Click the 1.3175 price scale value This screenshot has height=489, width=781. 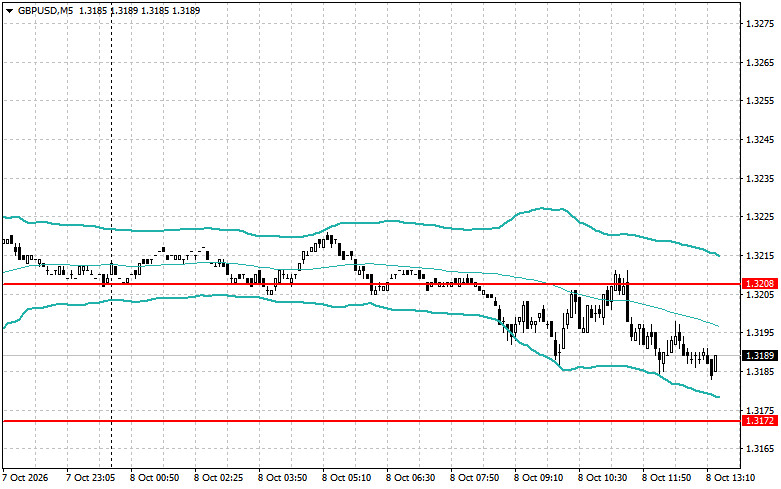click(760, 410)
